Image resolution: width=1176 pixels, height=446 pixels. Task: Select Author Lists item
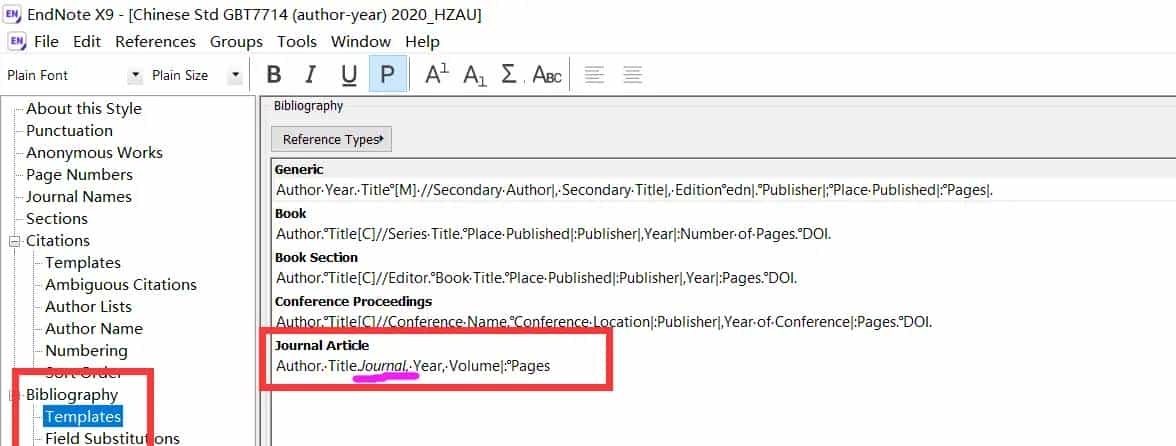click(88, 307)
